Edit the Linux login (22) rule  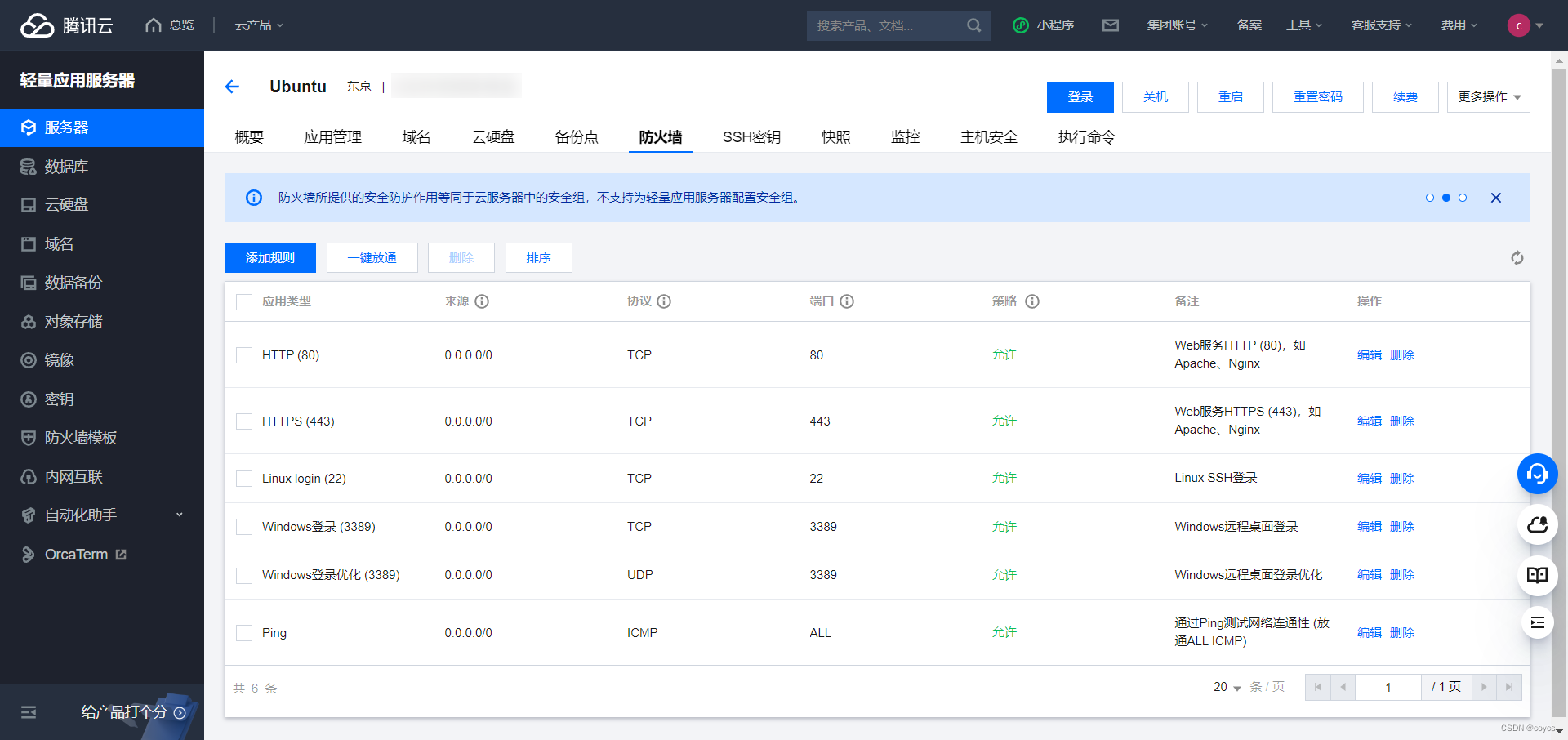tap(1370, 479)
